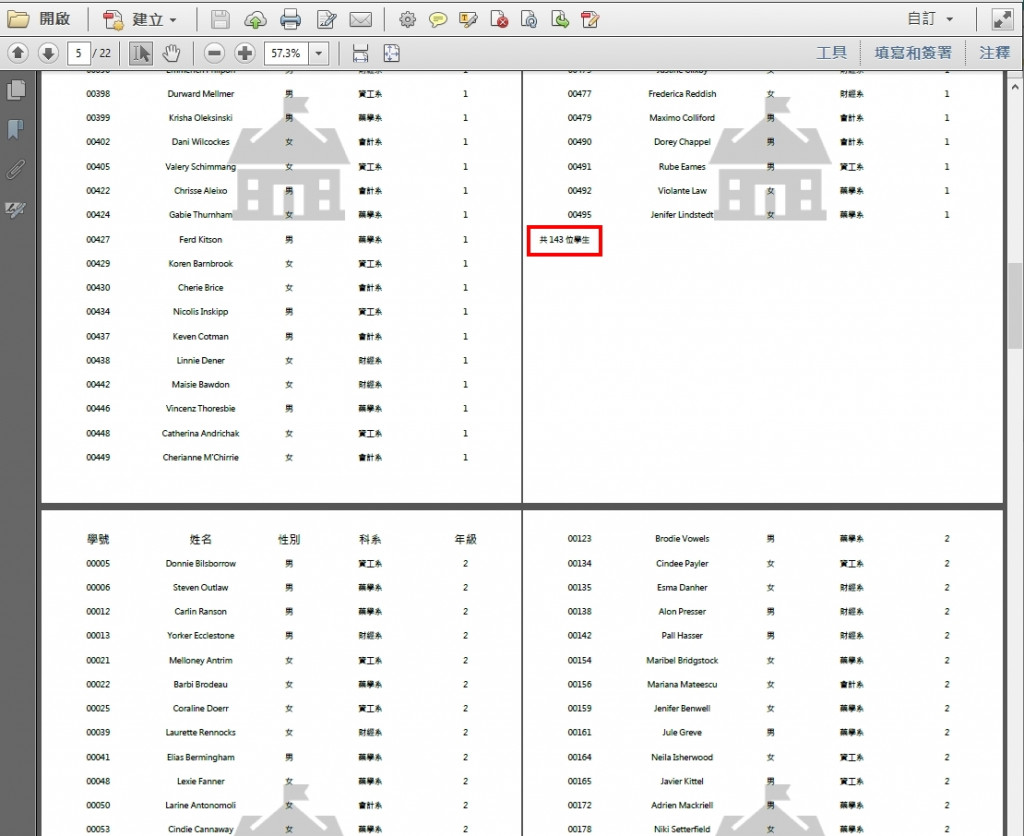Click the Send email envelope icon
Screen dimensions: 1024x836
click(x=360, y=20)
